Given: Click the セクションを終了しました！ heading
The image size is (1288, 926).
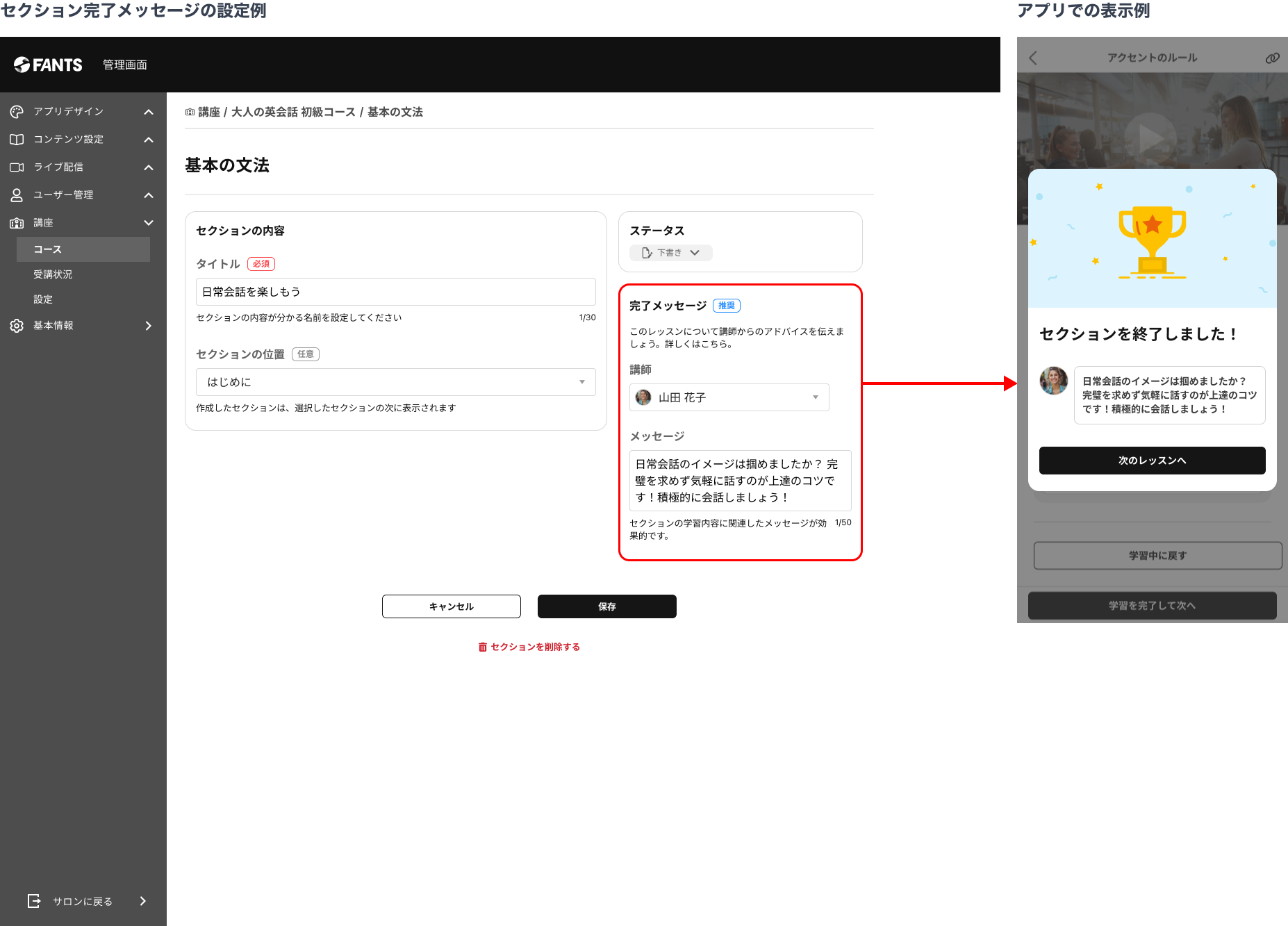Looking at the screenshot, I should [x=1139, y=334].
